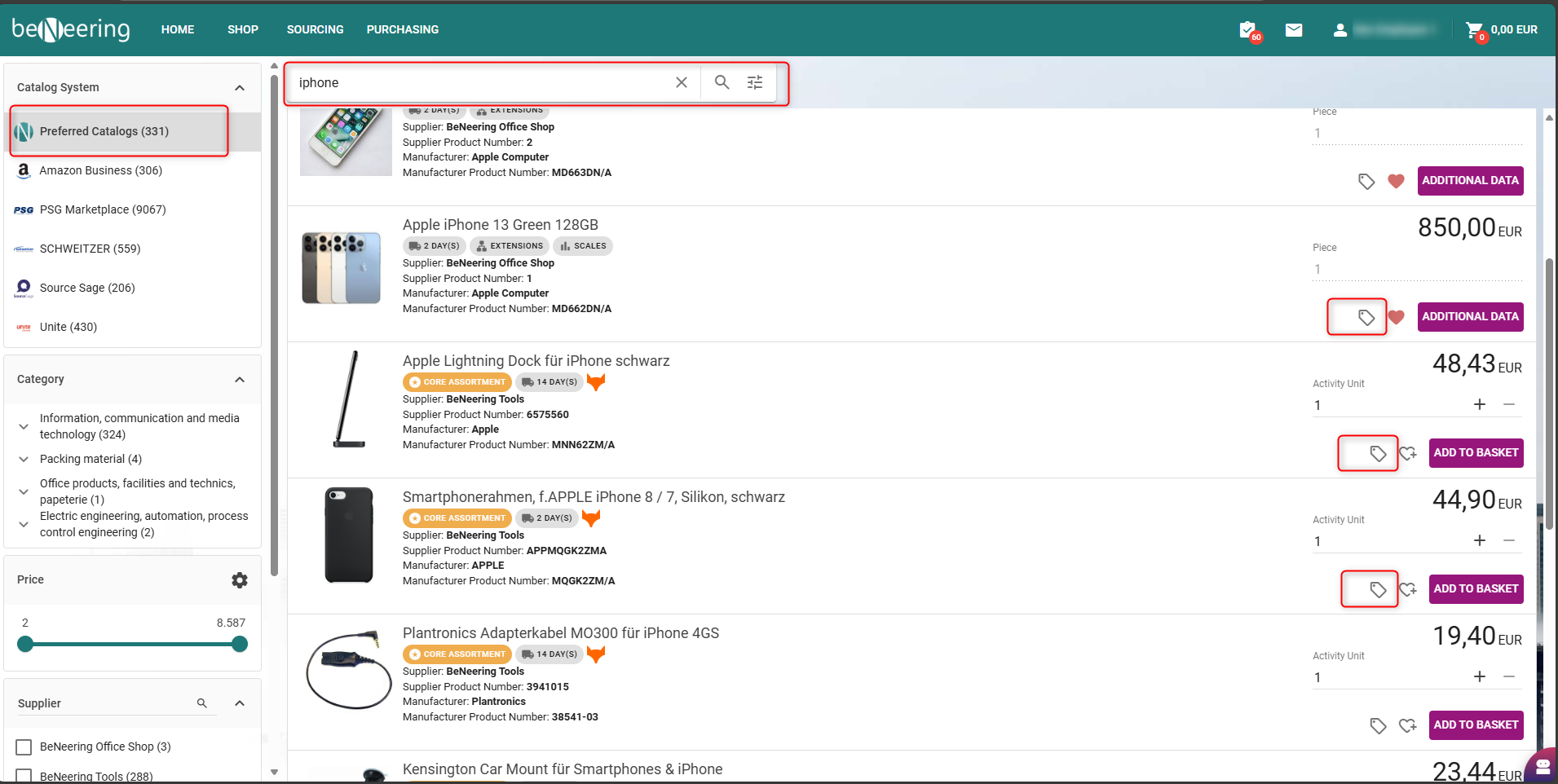This screenshot has width=1558, height=784.
Task: Add Lightning Dock to favorites
Action: click(x=1408, y=453)
